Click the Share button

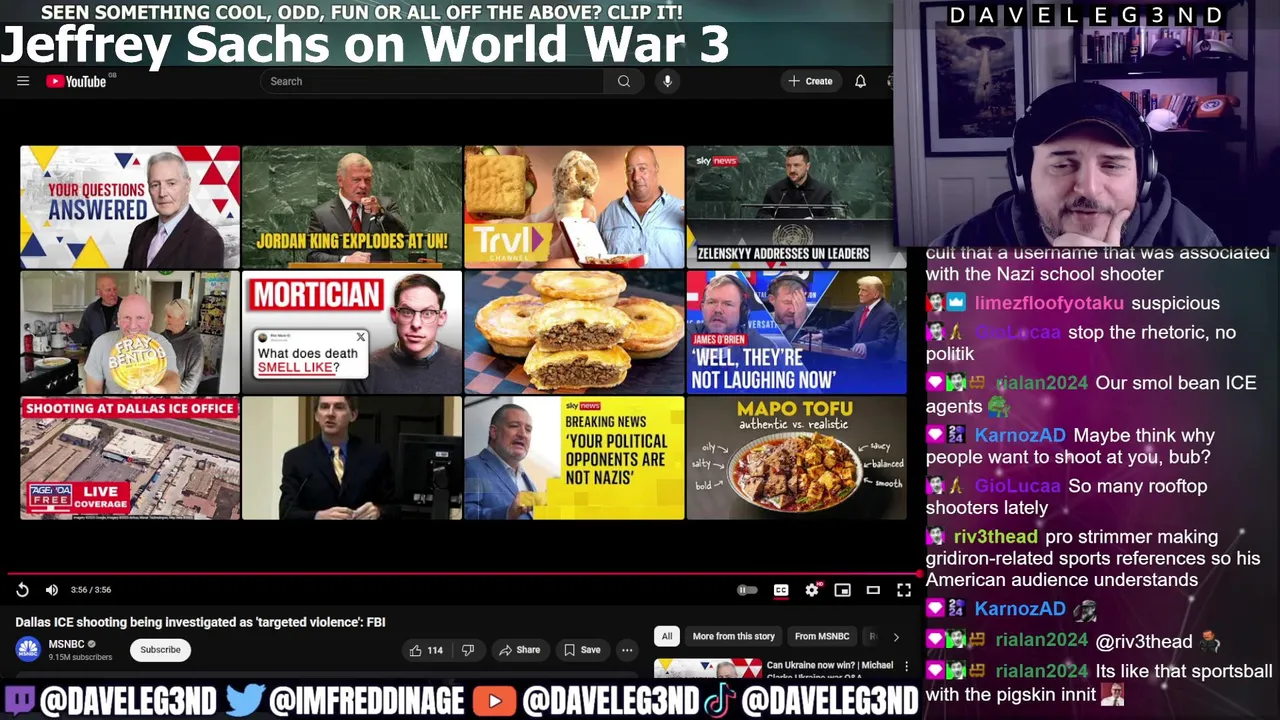coord(519,650)
